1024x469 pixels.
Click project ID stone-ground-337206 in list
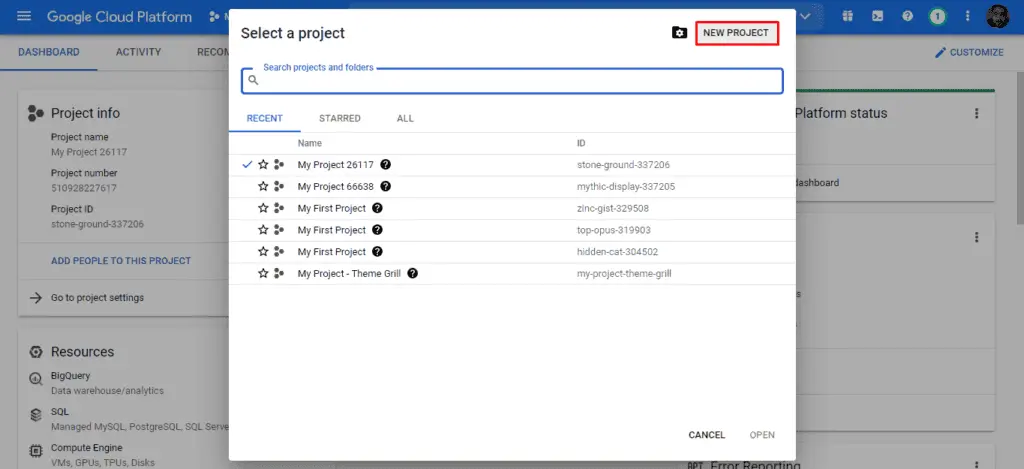(x=623, y=165)
